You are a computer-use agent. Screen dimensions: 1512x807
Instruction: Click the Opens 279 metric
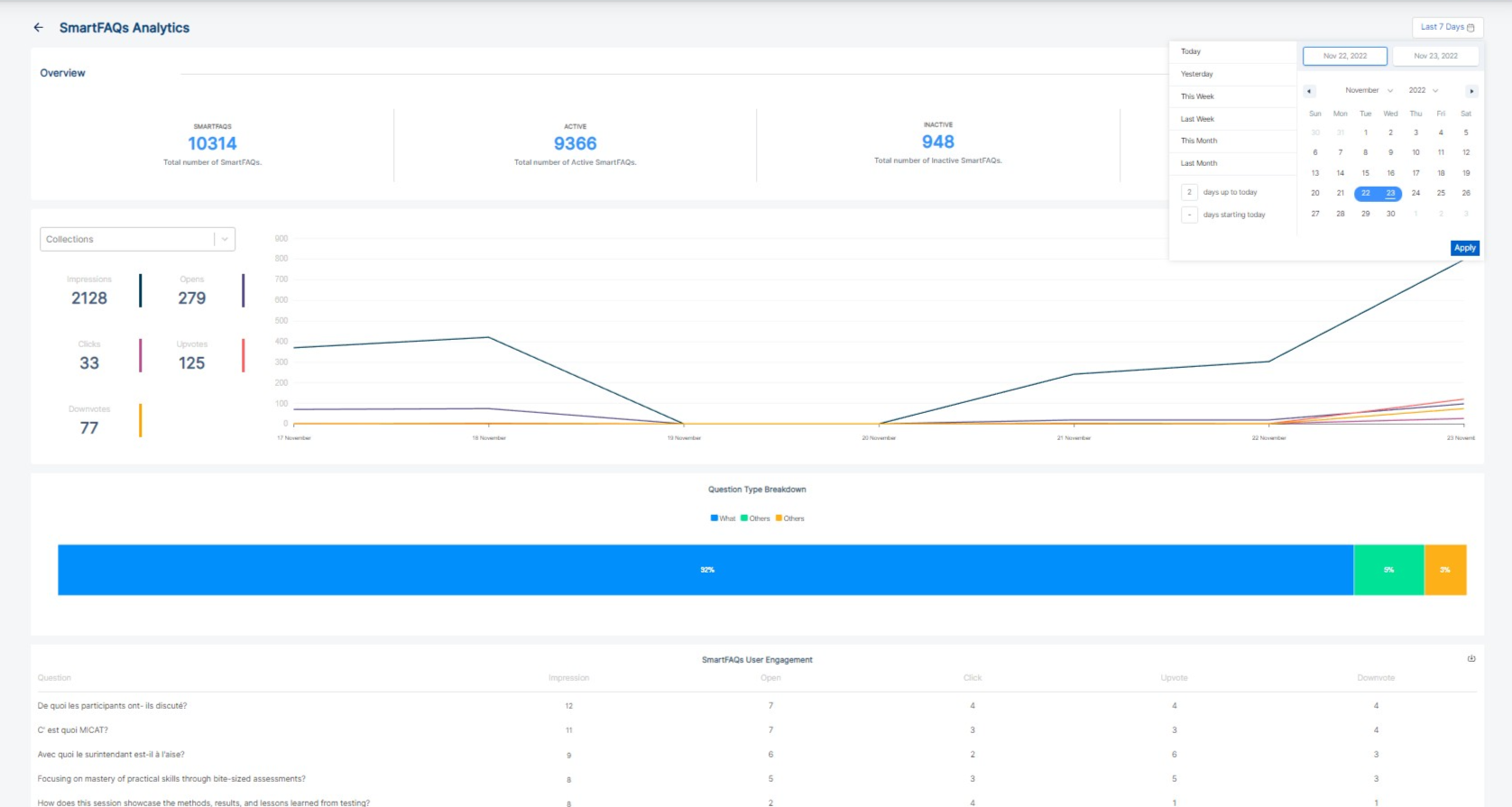(x=191, y=291)
